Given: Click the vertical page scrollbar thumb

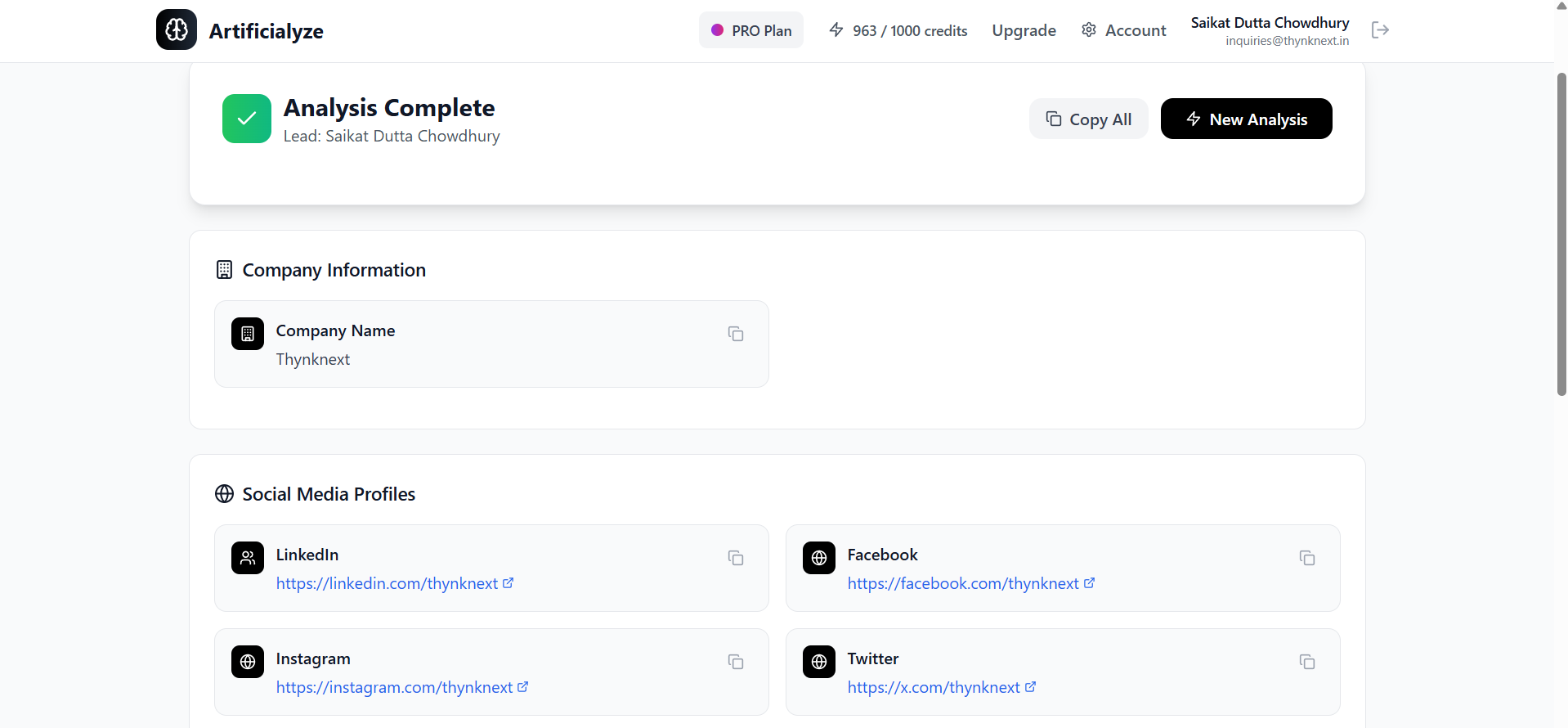Looking at the screenshot, I should (1561, 234).
